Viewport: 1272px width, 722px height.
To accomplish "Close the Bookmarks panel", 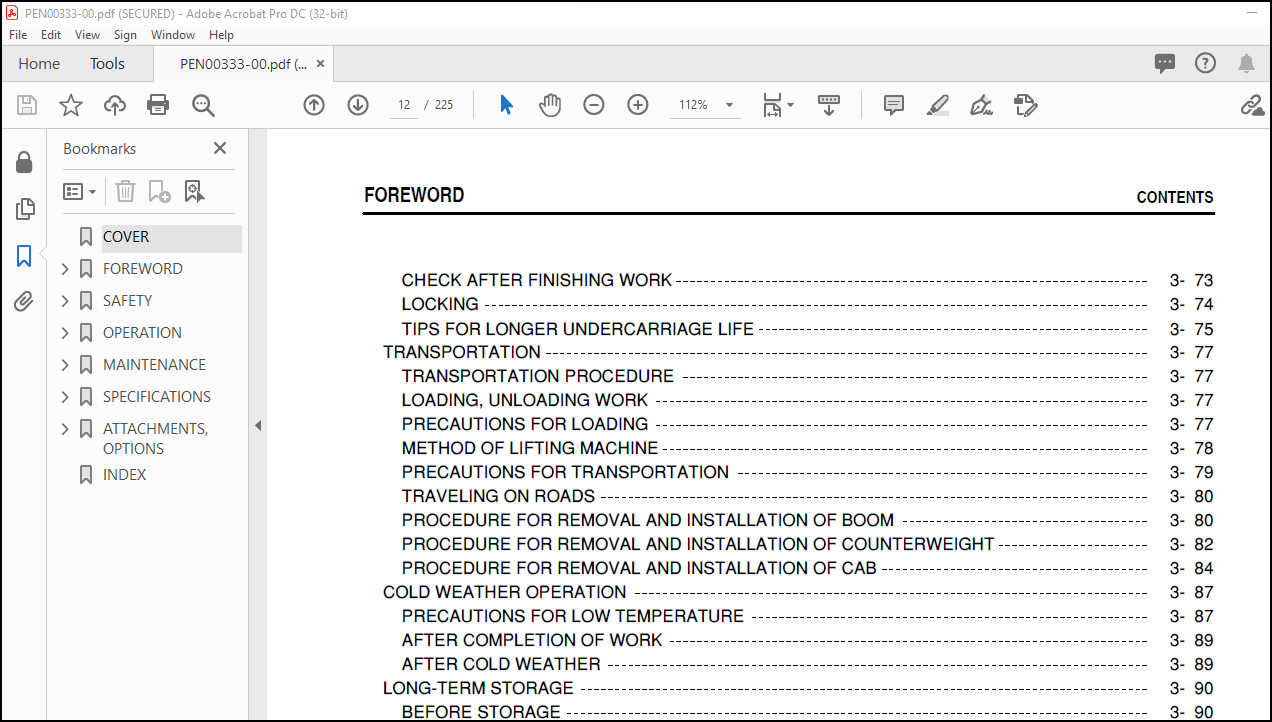I will click(220, 148).
